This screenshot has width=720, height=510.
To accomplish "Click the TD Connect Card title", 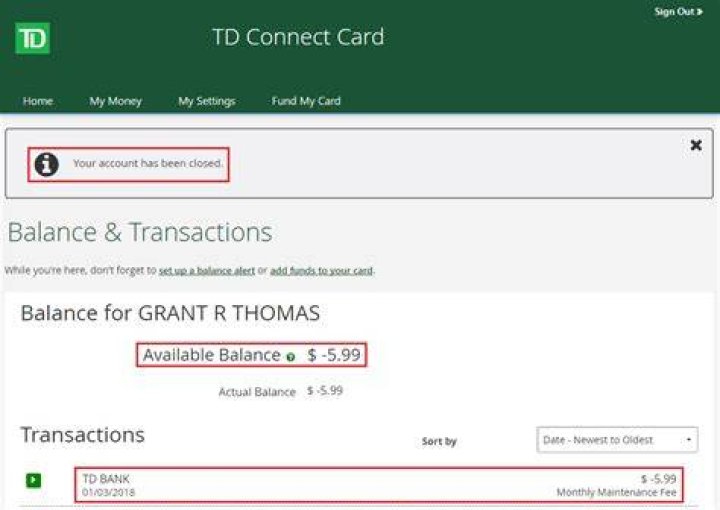I will tap(298, 37).
